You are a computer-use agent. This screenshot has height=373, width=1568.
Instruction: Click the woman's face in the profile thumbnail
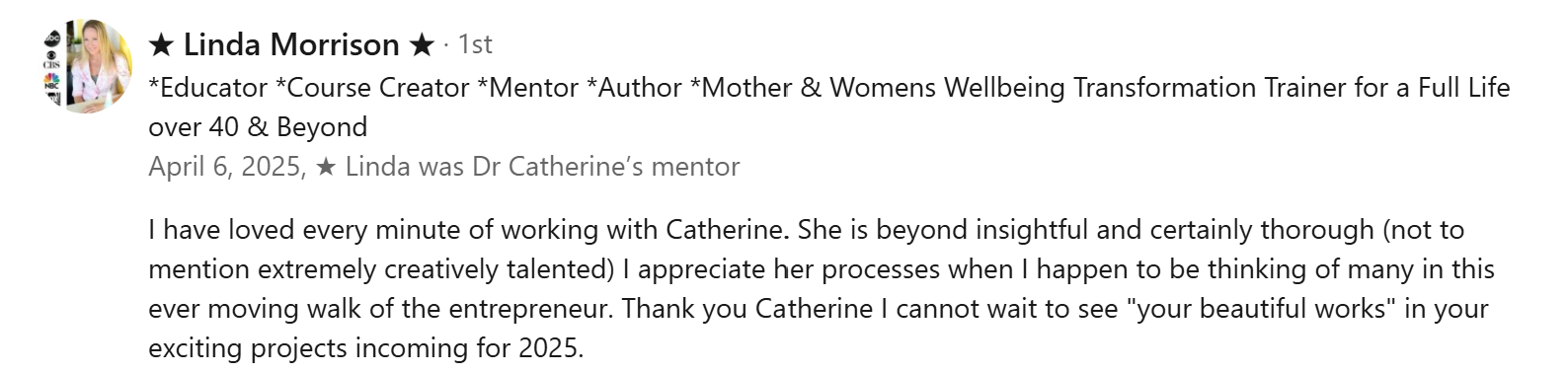[90, 42]
